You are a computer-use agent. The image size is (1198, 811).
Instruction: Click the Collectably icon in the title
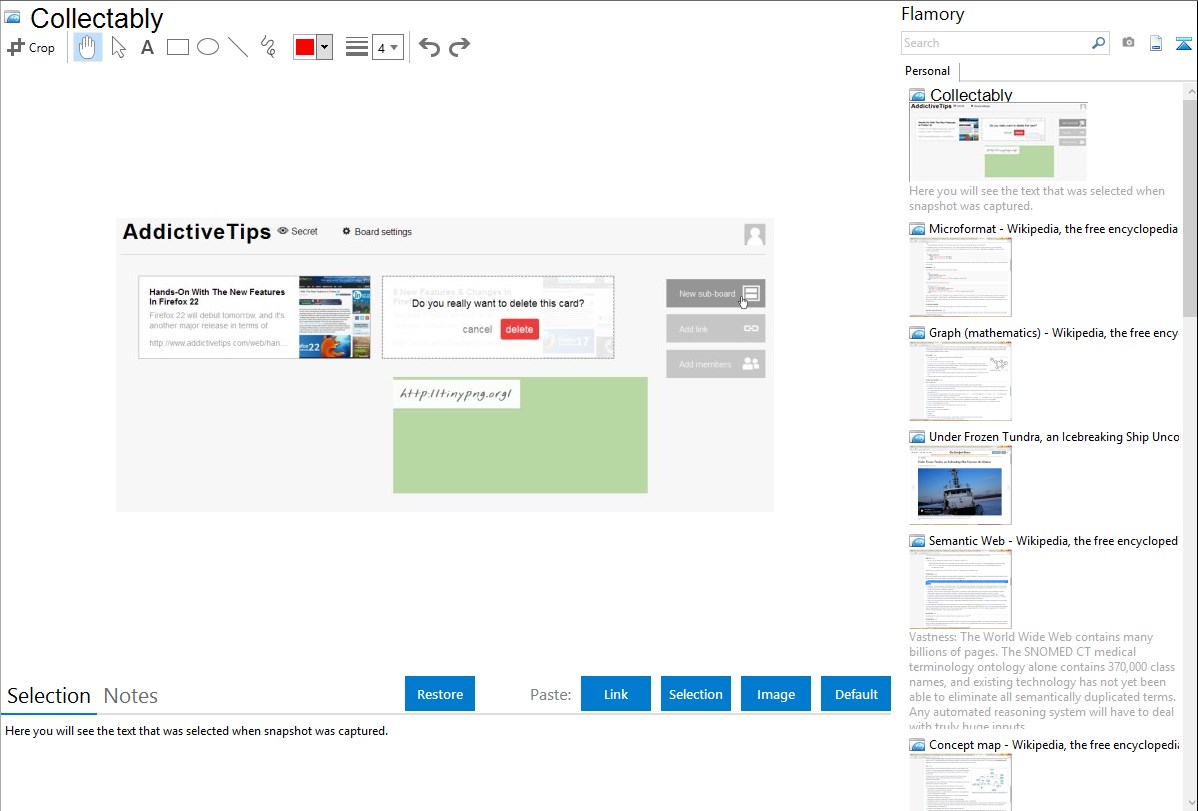click(x=13, y=17)
